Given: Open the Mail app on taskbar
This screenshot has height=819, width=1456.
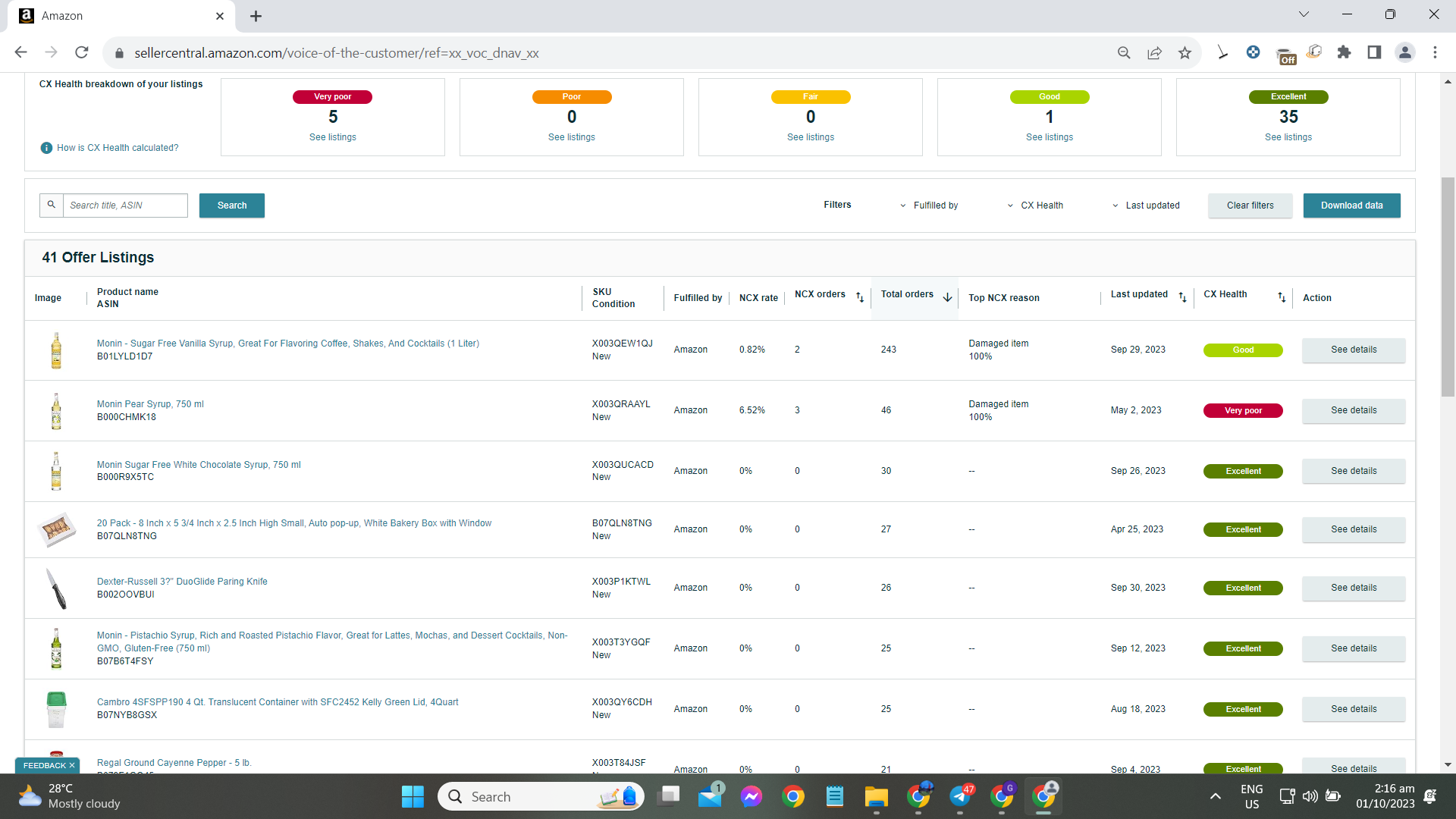Looking at the screenshot, I should click(x=711, y=797).
